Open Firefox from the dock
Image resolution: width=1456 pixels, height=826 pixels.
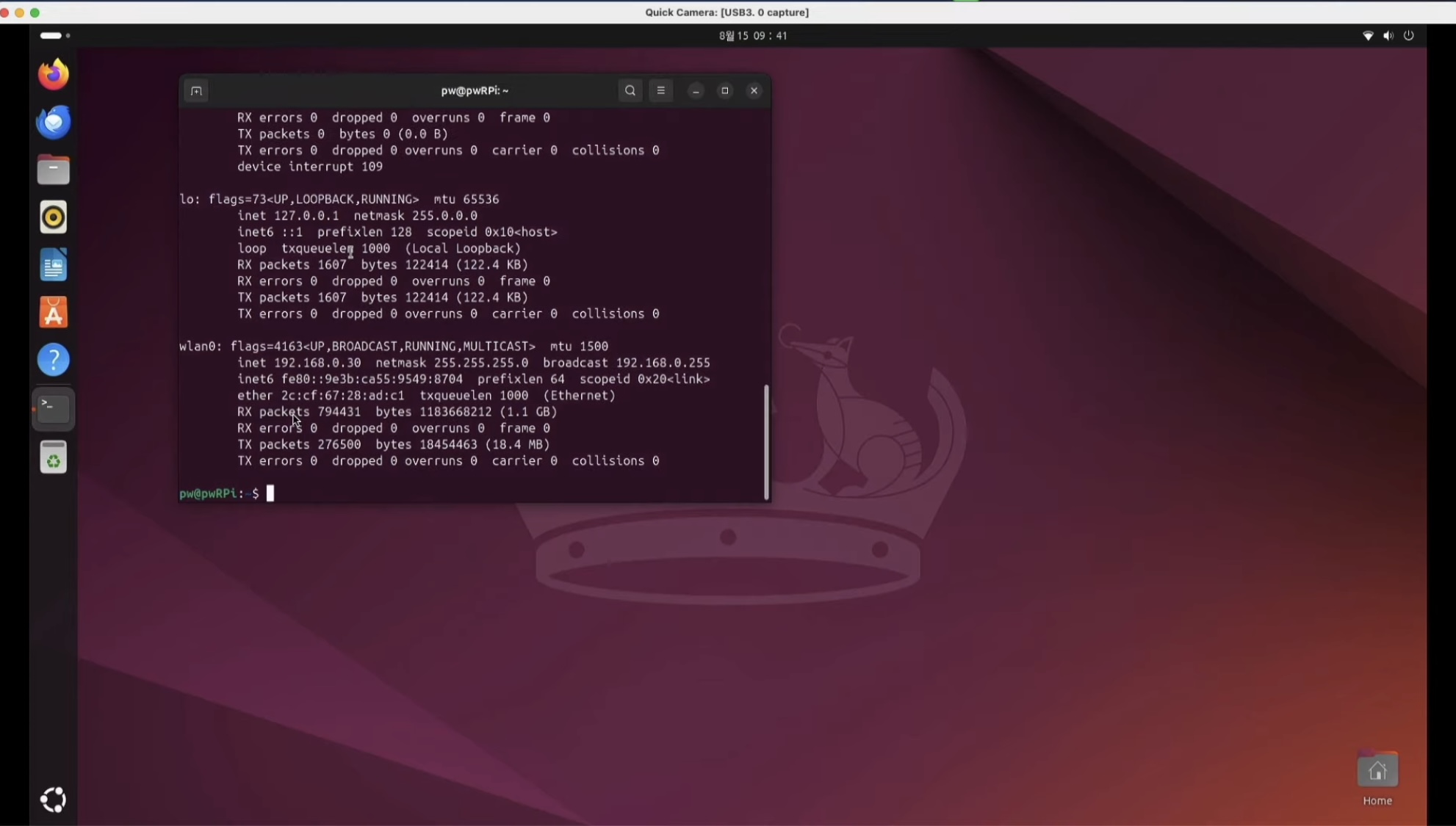point(53,74)
